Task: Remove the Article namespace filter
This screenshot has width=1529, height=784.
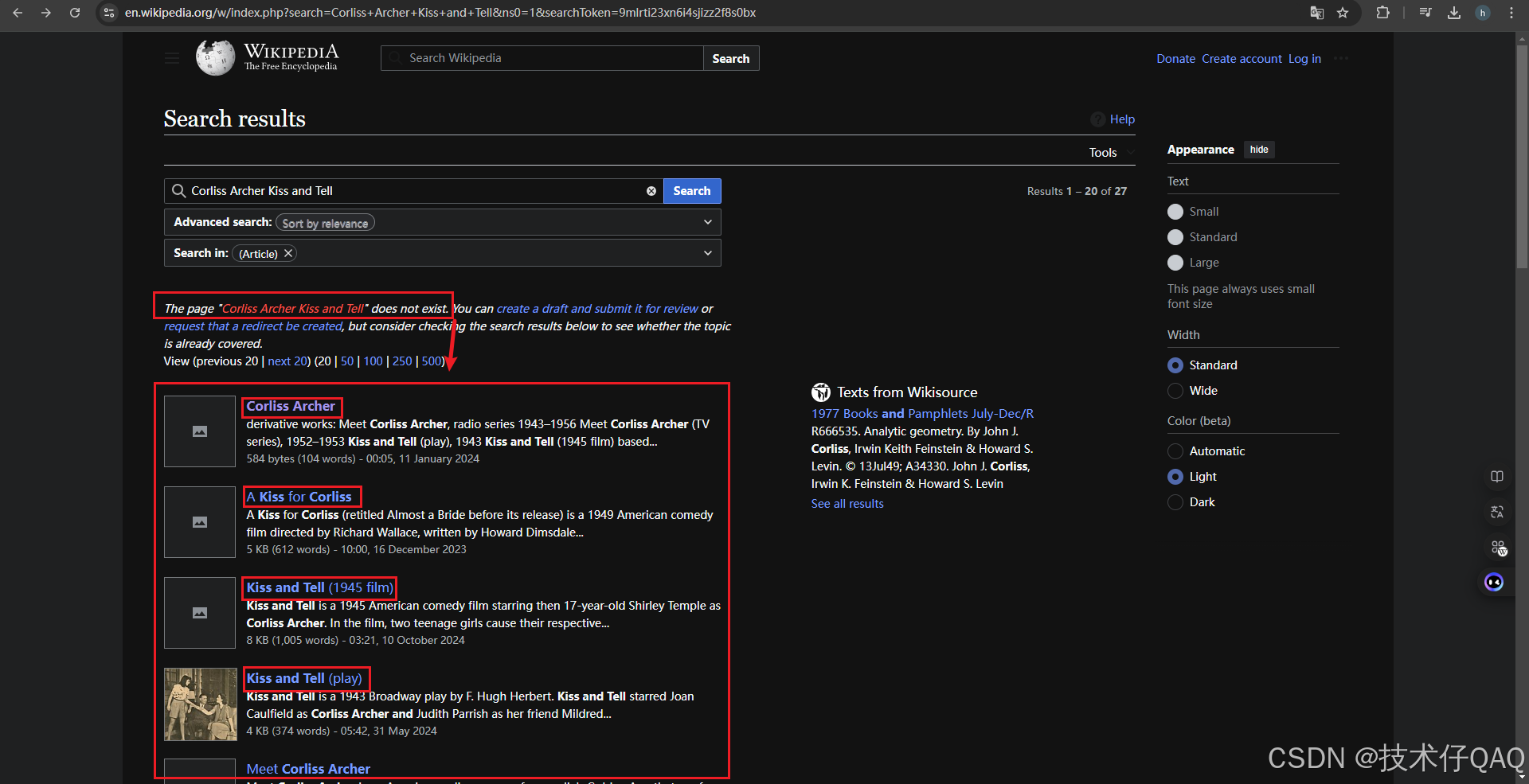Action: pyautogui.click(x=288, y=253)
